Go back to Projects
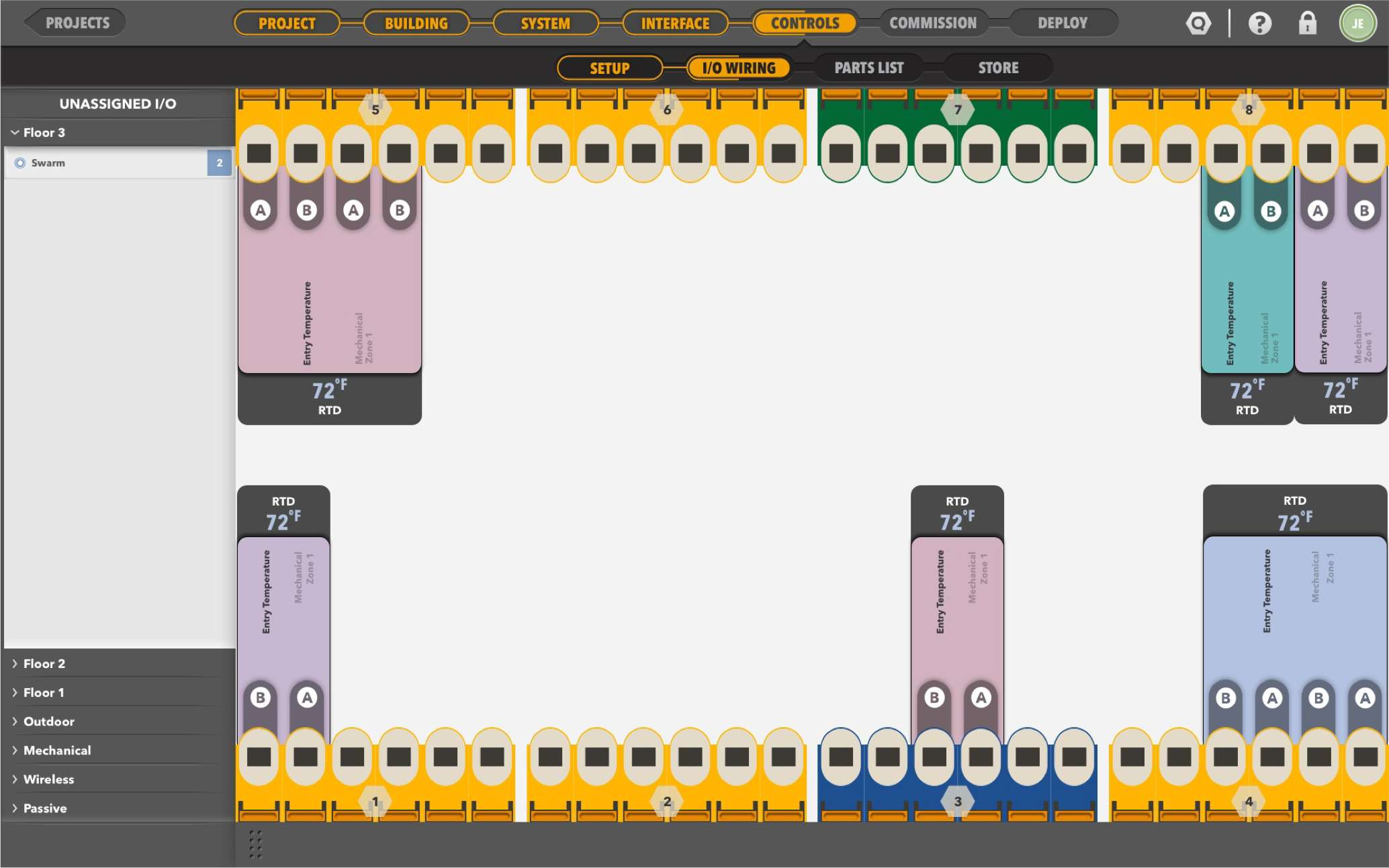Screen dimensions: 1389x868 click(77, 23)
